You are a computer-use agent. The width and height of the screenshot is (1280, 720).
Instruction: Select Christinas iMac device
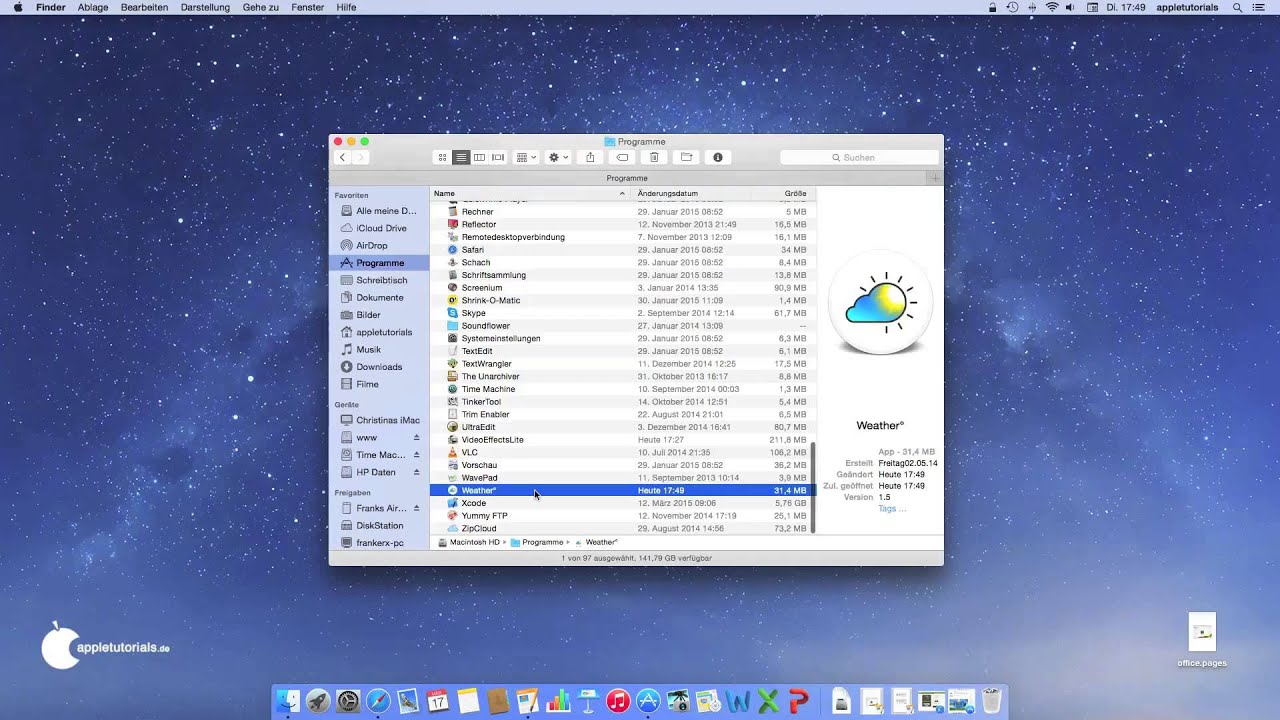[379, 420]
